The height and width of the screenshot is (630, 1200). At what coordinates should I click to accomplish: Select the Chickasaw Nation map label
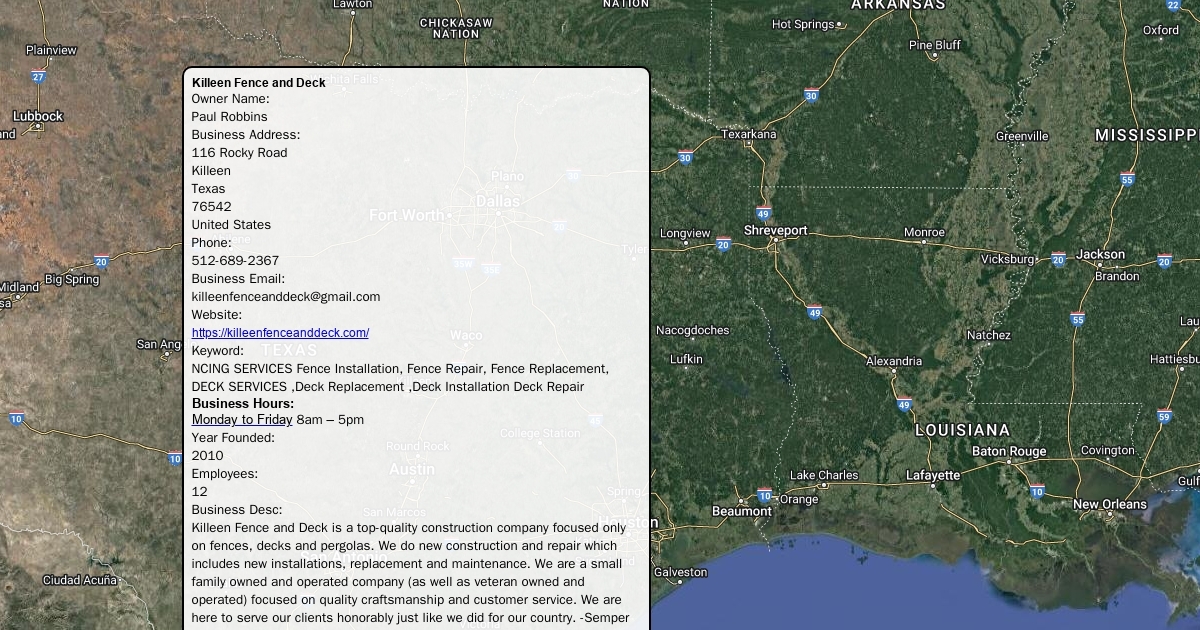(456, 28)
